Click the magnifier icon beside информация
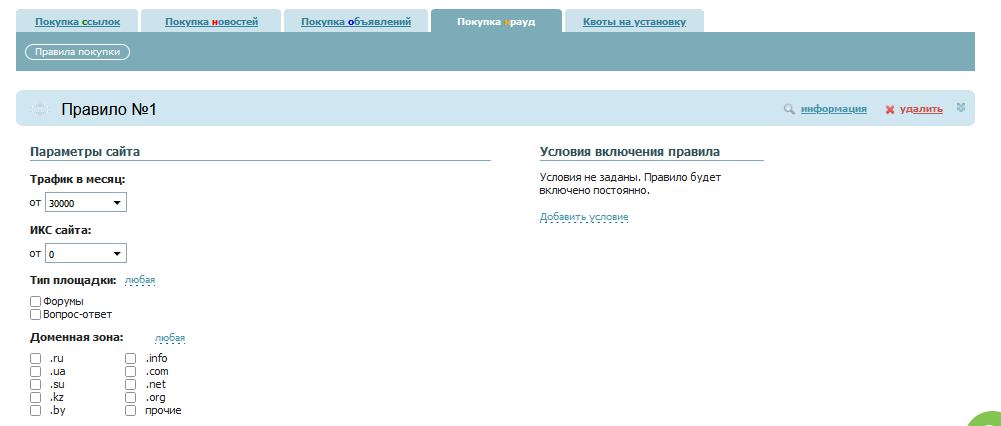The image size is (1001, 426). pos(789,109)
